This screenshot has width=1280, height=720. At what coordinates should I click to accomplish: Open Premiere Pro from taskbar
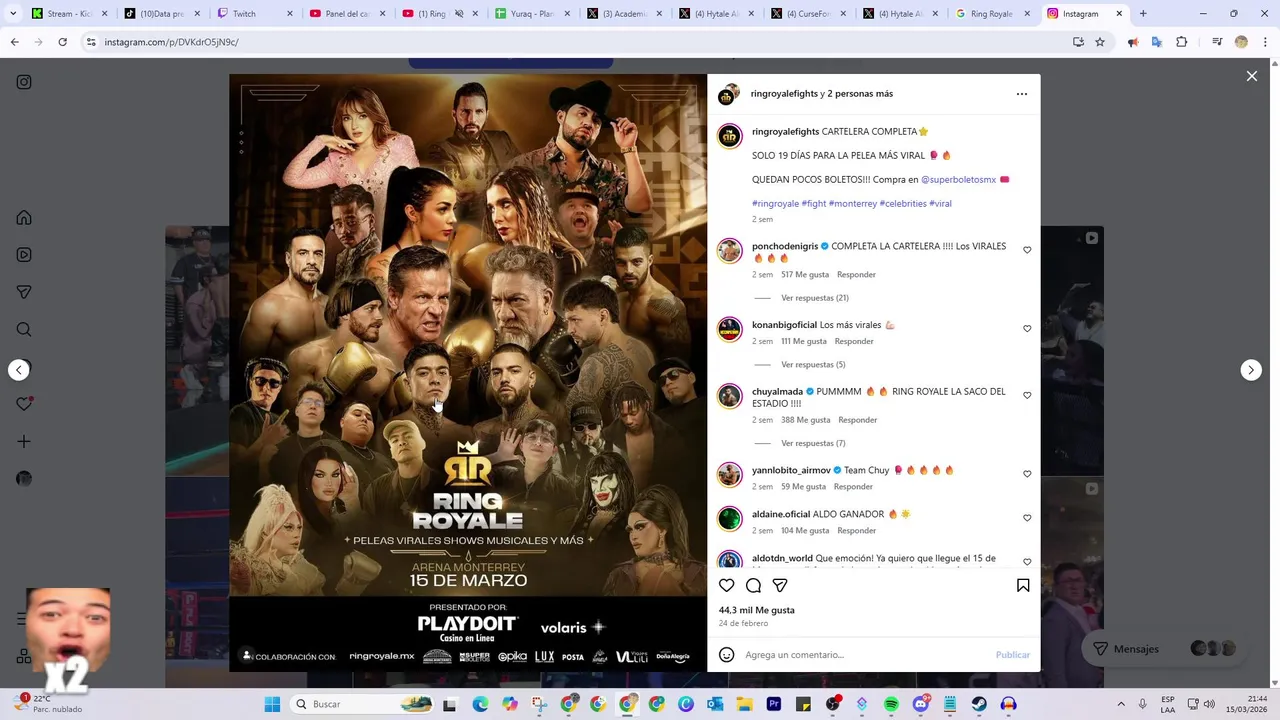click(774, 704)
